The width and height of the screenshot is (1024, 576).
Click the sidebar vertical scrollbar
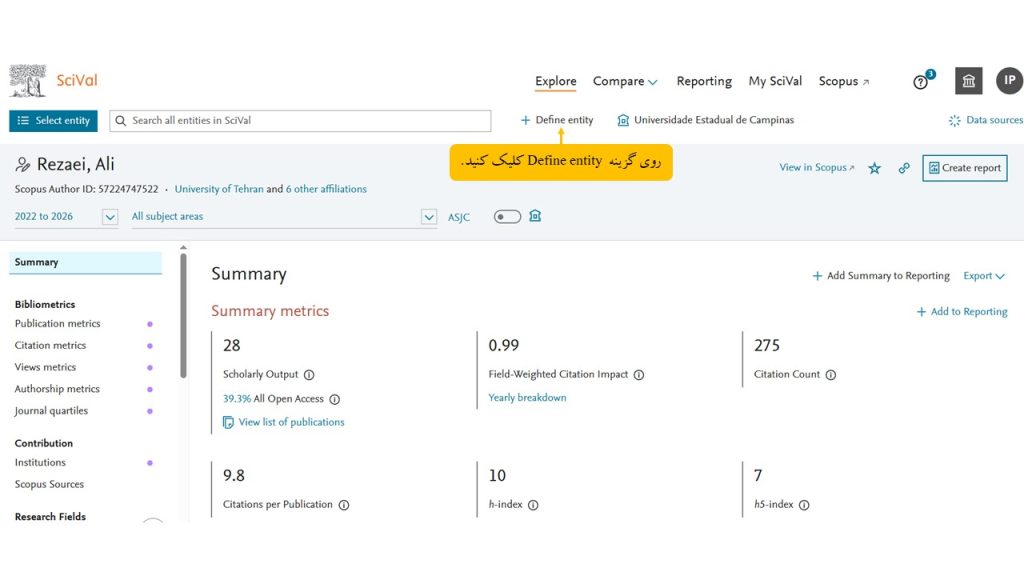pos(184,315)
